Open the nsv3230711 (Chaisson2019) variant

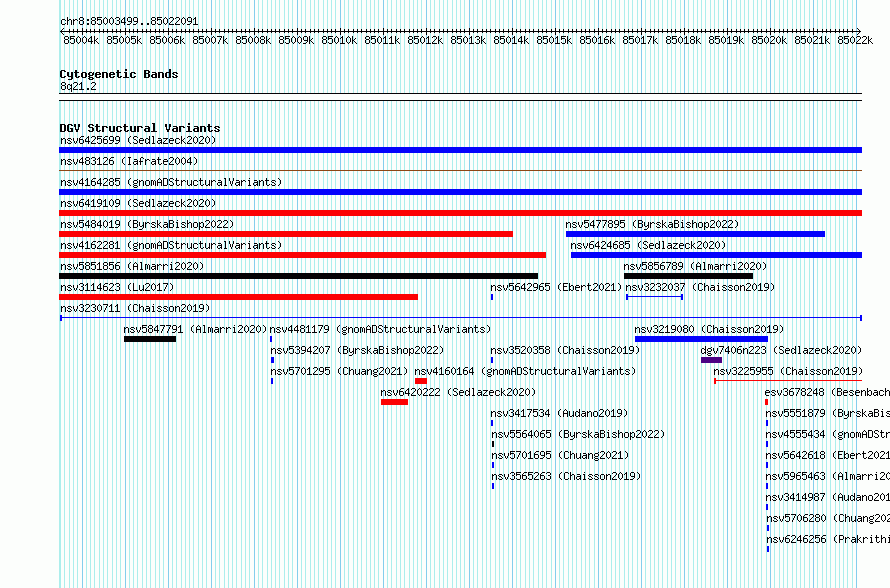pos(135,308)
